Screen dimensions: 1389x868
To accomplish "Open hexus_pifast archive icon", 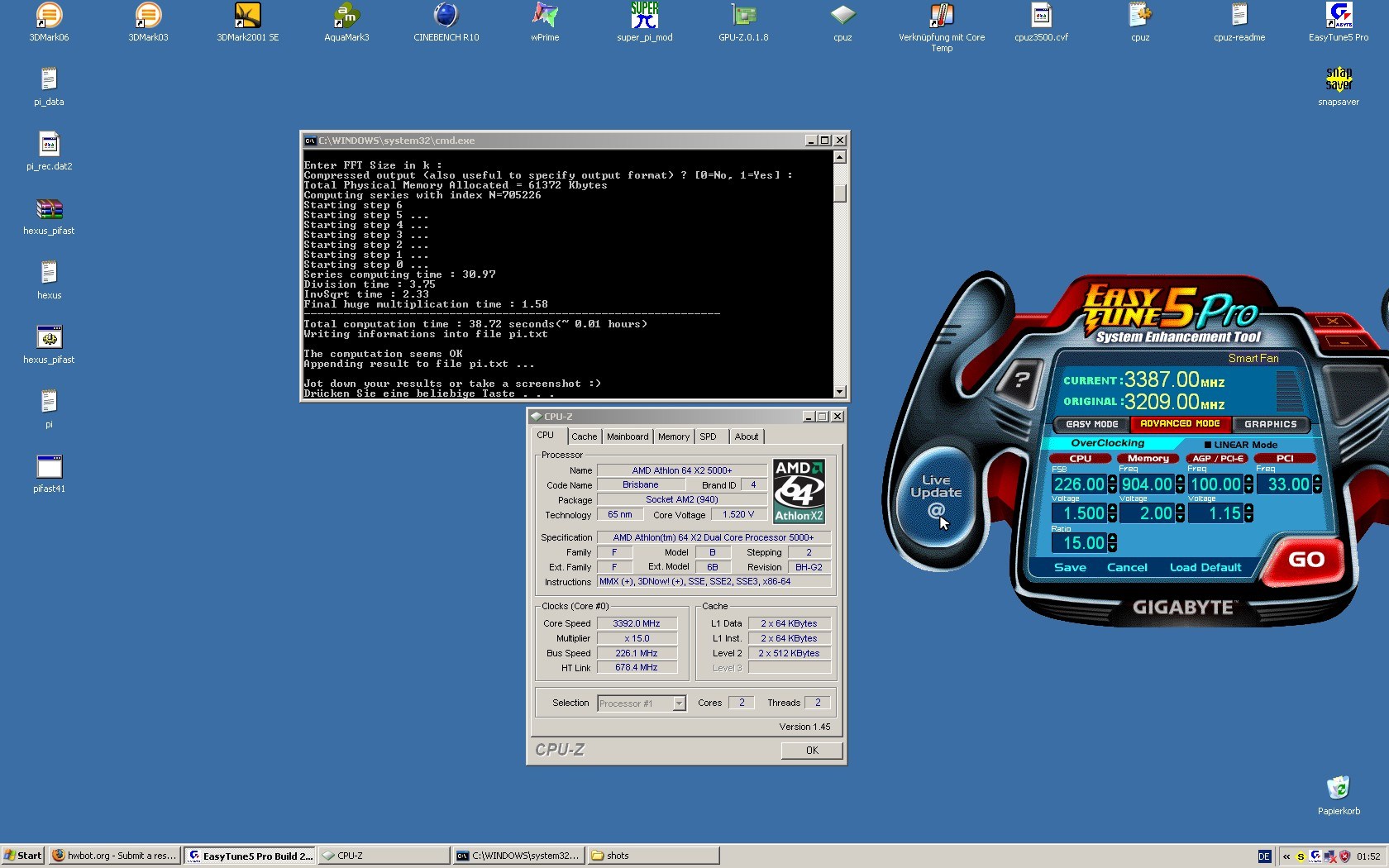I will coord(49,216).
